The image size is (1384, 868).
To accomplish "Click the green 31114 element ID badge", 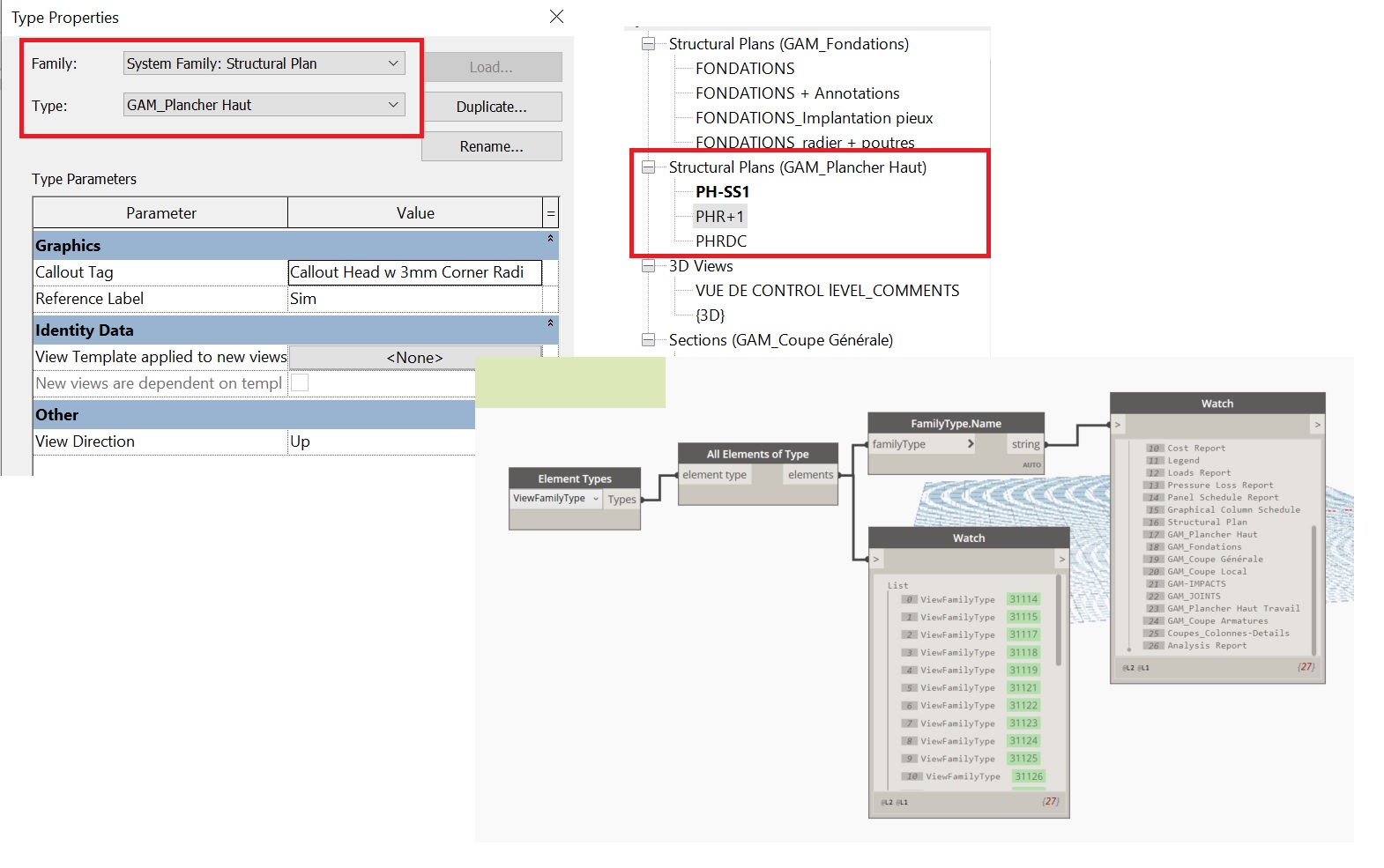I will point(1023,599).
